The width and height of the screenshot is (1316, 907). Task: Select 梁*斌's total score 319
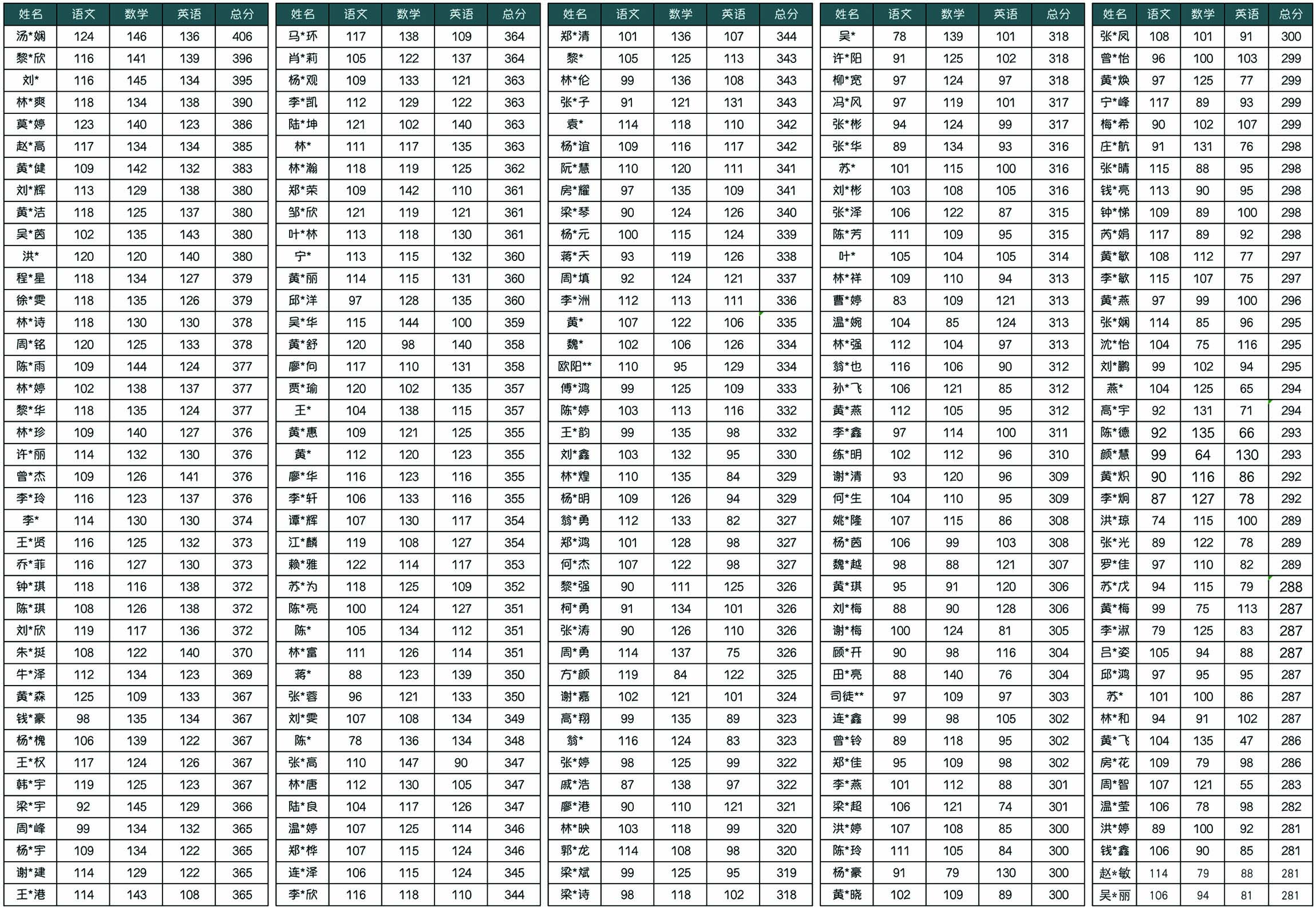[x=787, y=873]
